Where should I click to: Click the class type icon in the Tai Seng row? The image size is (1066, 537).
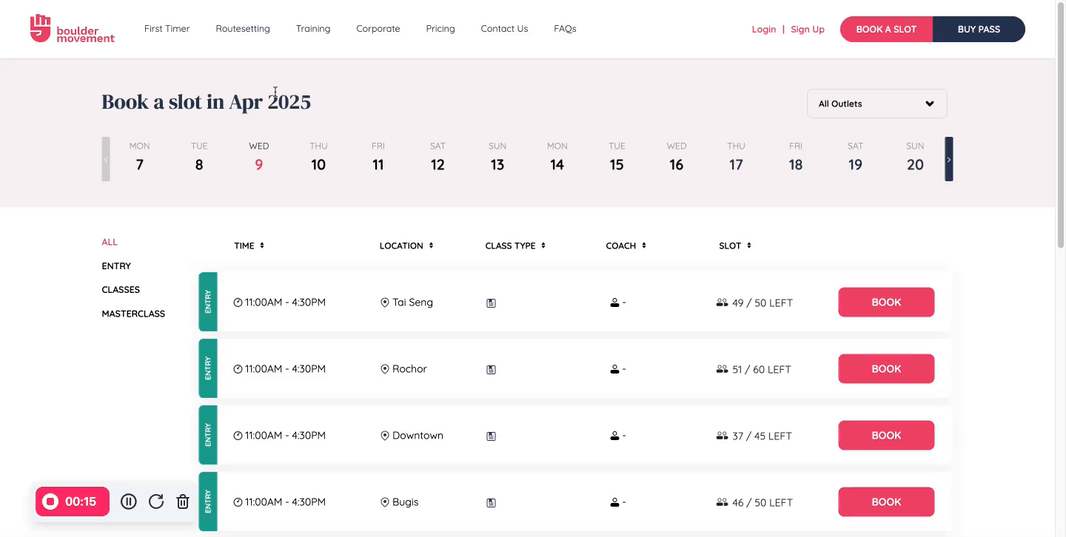tap(491, 303)
